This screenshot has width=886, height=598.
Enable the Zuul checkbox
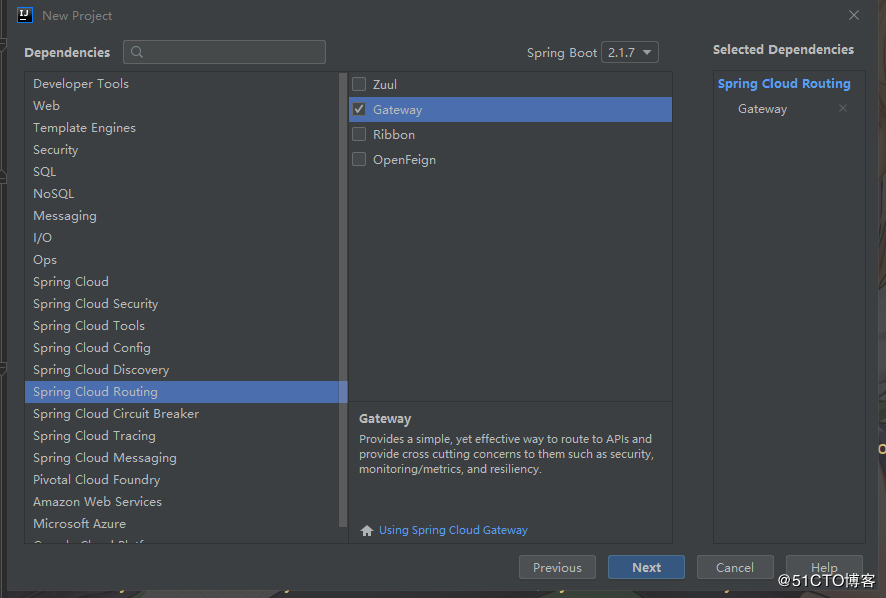(359, 84)
